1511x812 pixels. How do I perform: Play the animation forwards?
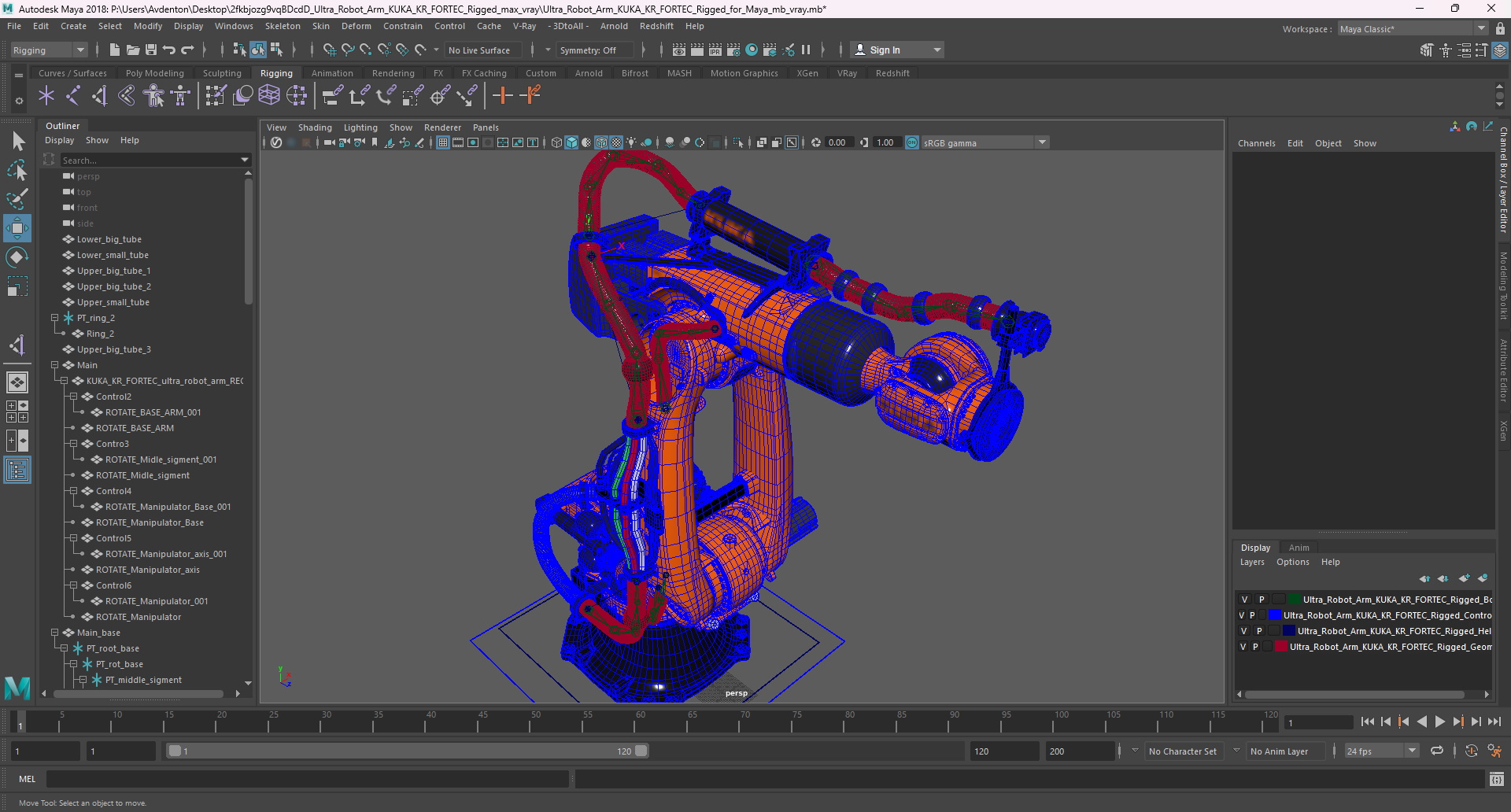pyautogui.click(x=1440, y=722)
